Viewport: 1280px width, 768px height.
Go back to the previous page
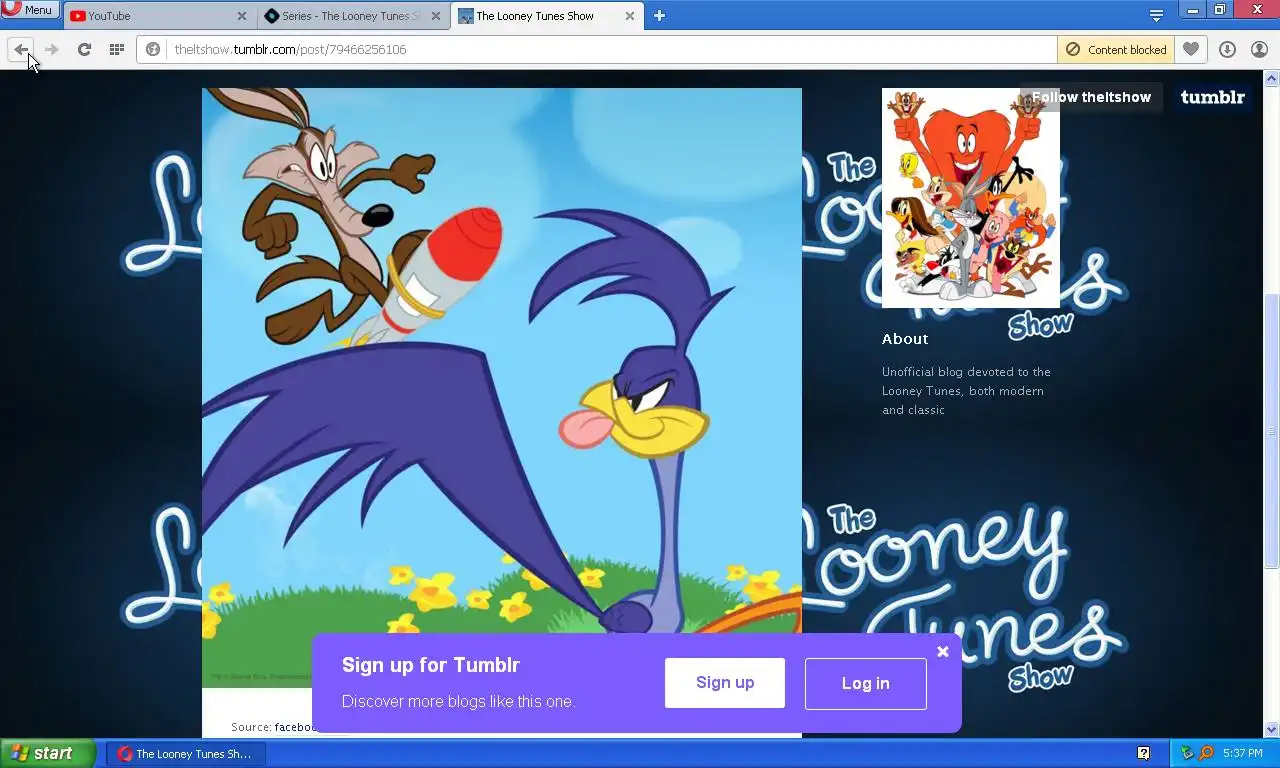(x=21, y=49)
